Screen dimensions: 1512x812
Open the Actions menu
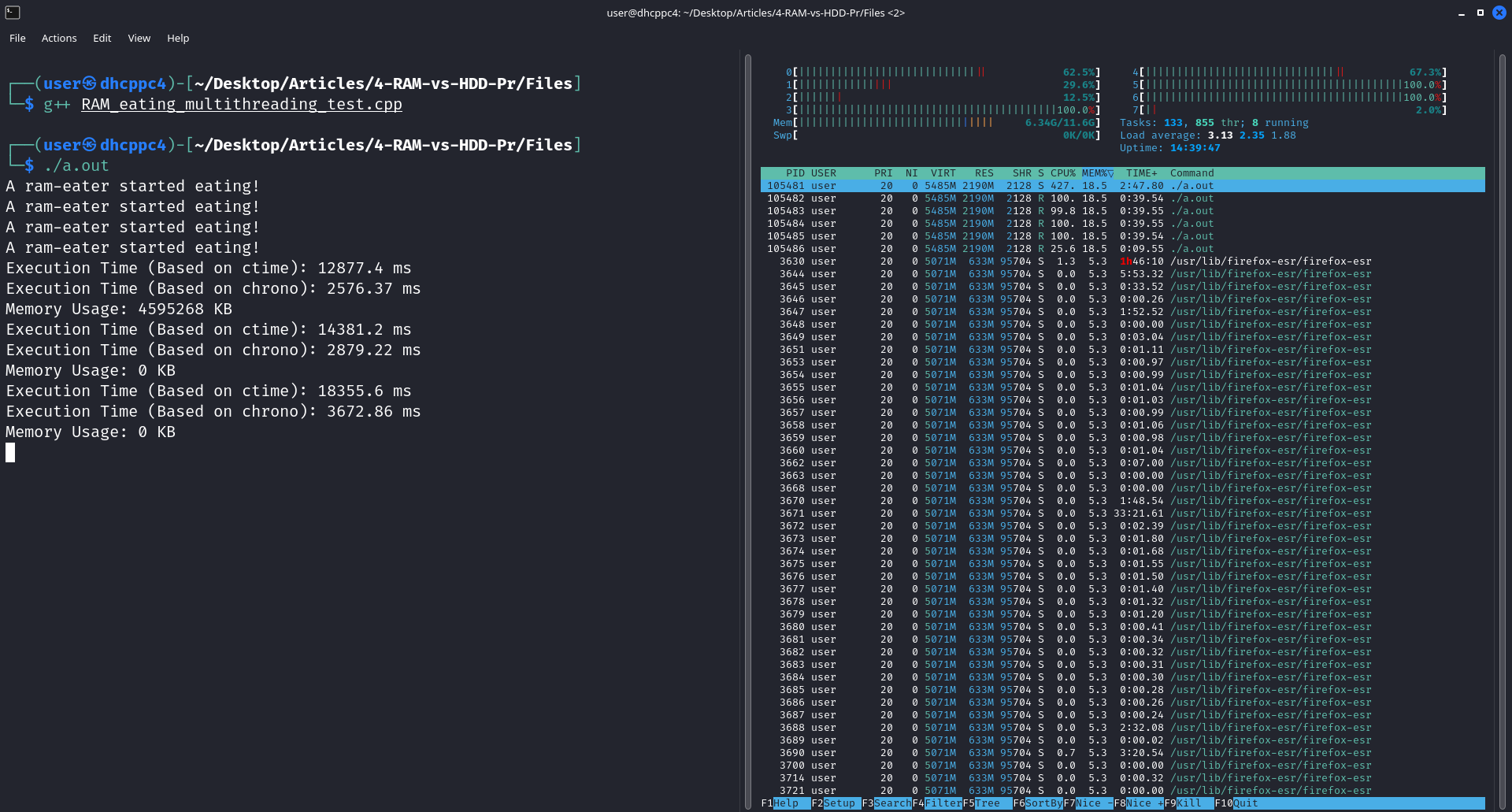59,38
